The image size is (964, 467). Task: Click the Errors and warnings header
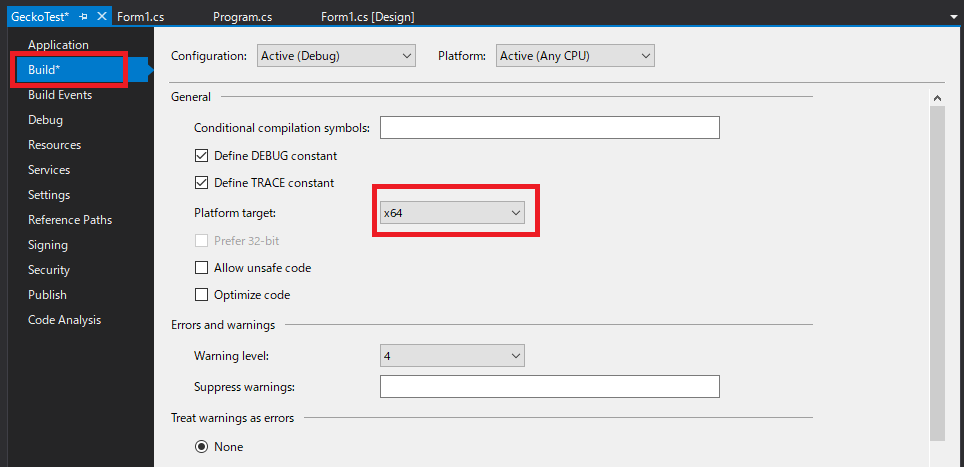(223, 325)
